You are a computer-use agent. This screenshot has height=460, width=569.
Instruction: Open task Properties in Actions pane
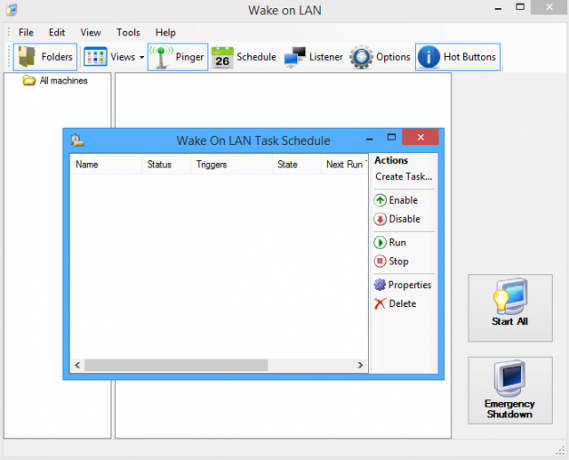(x=402, y=285)
